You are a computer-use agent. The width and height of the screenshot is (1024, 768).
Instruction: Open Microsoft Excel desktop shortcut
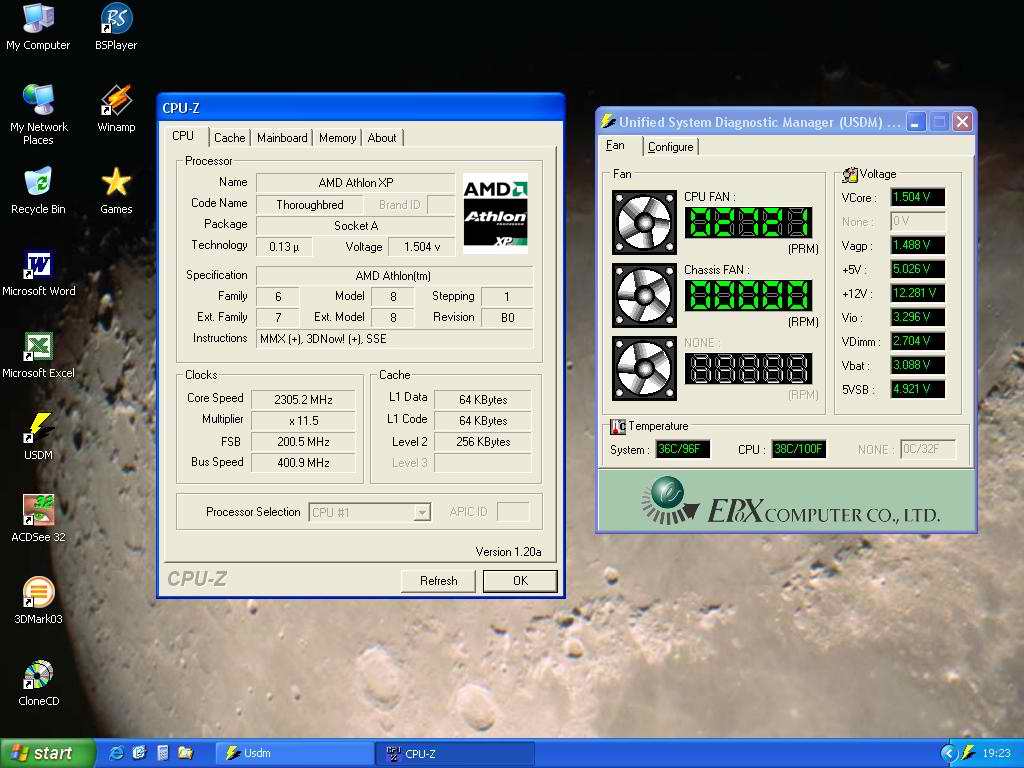click(x=38, y=347)
